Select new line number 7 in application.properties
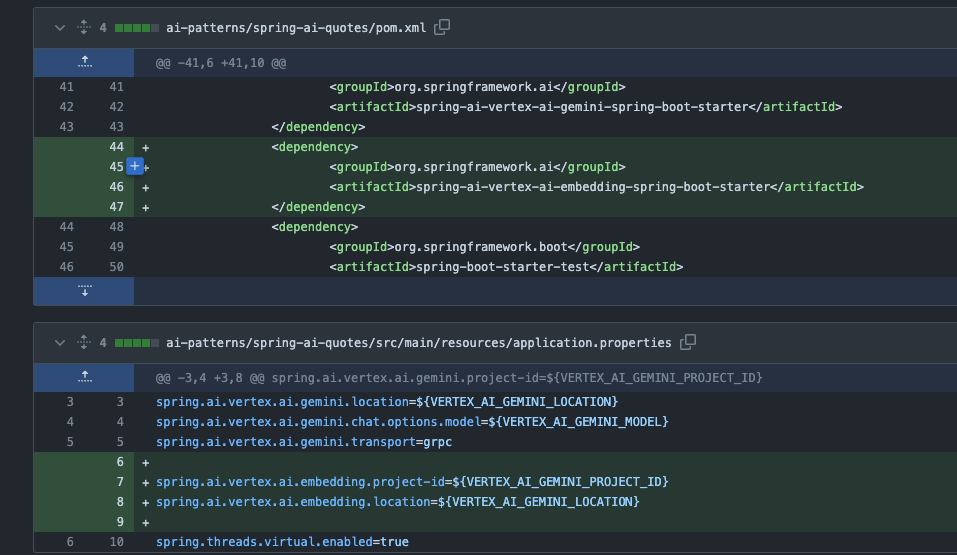 click(120, 482)
